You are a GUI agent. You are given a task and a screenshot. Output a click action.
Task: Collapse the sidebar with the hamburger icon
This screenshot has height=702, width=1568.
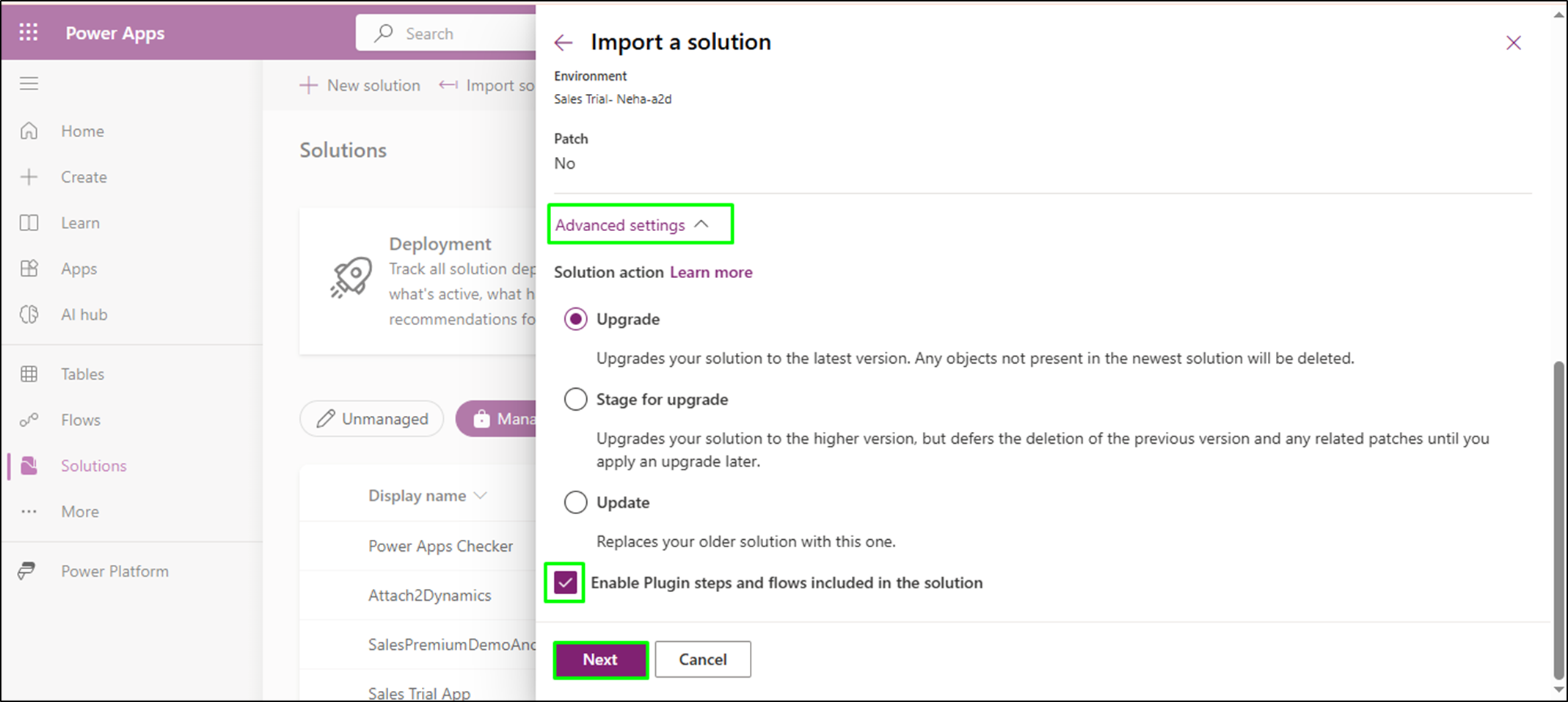coord(29,83)
